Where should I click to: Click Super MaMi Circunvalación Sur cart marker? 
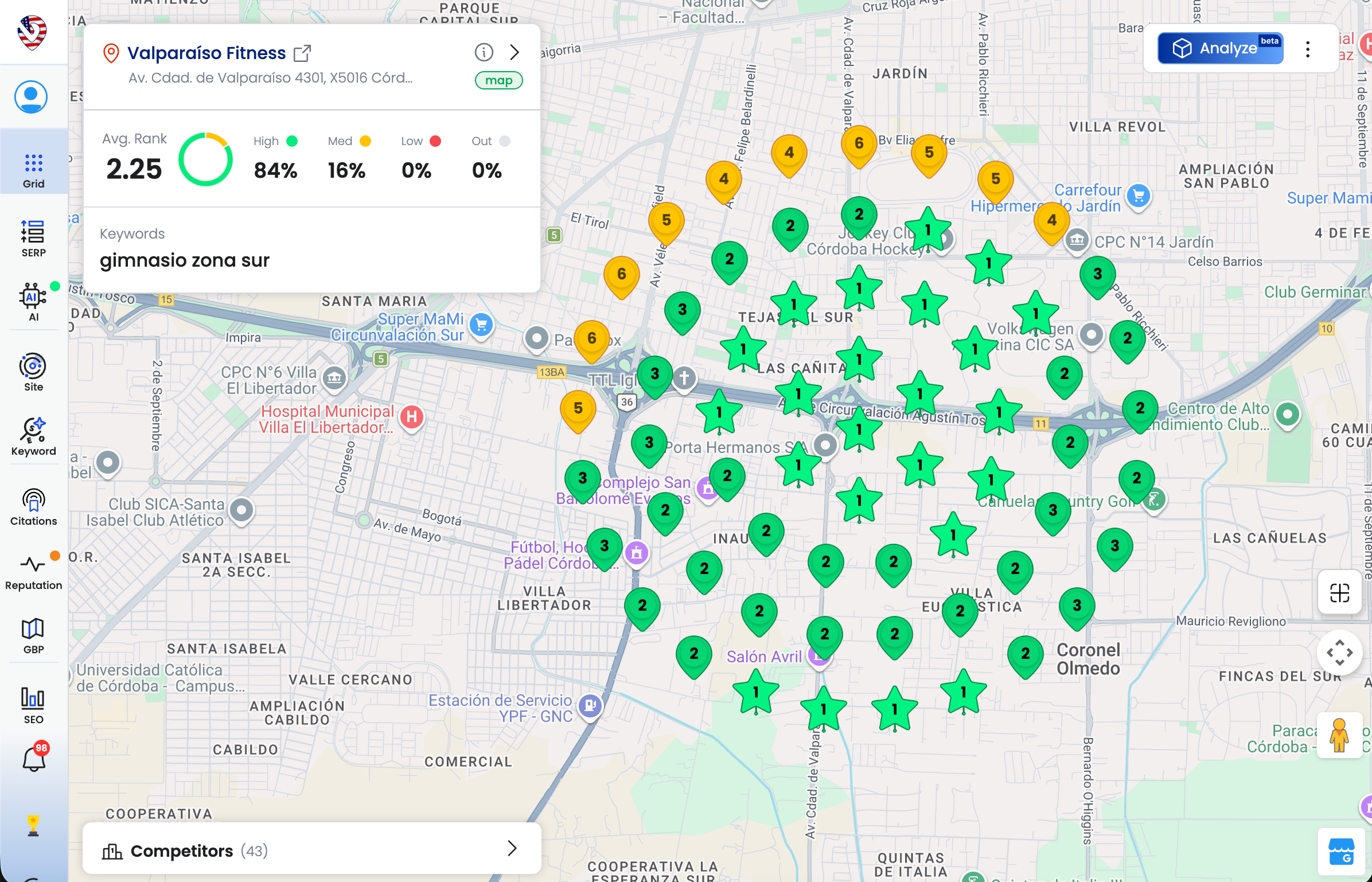point(482,326)
